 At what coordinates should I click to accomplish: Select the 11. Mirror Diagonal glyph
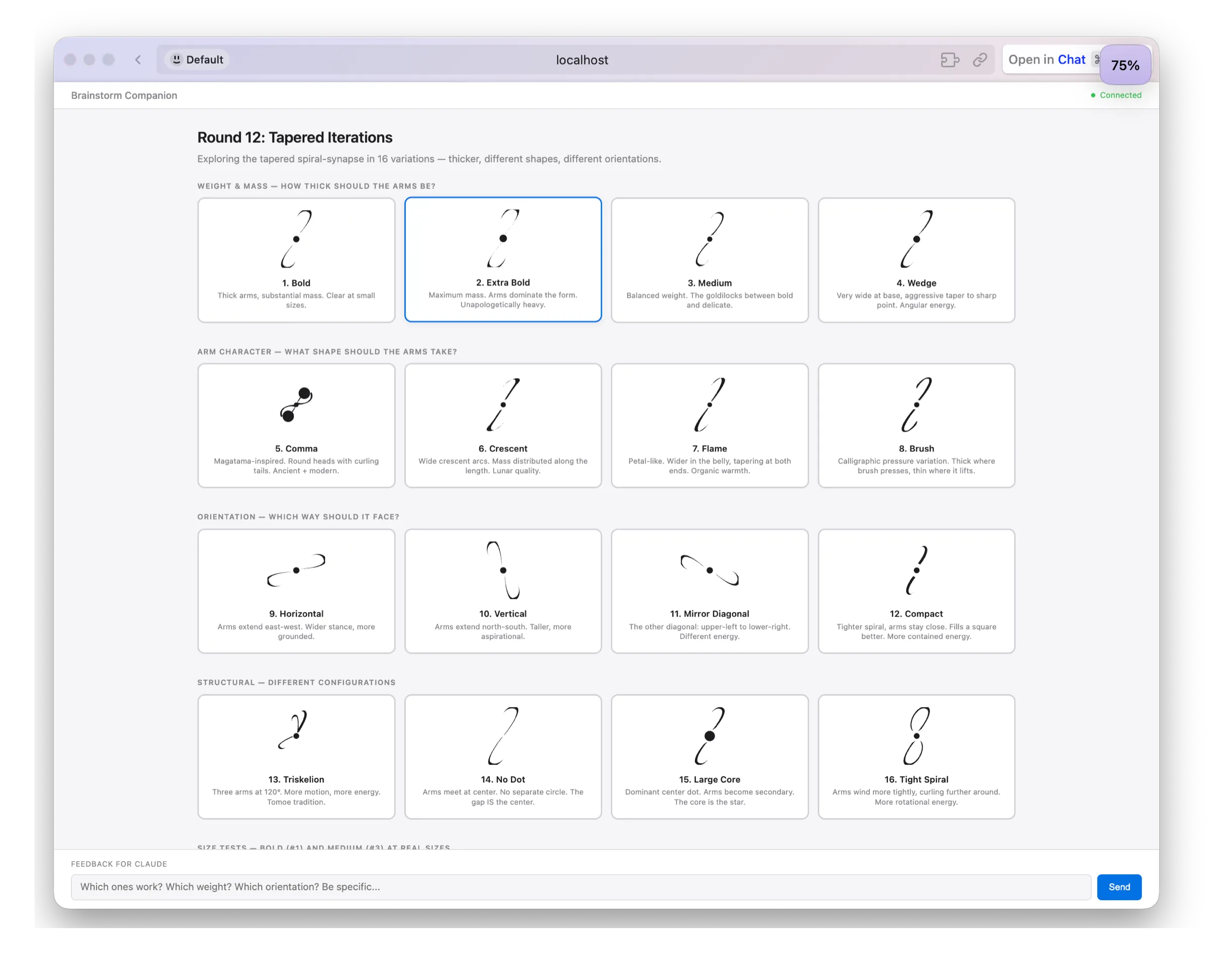710,570
